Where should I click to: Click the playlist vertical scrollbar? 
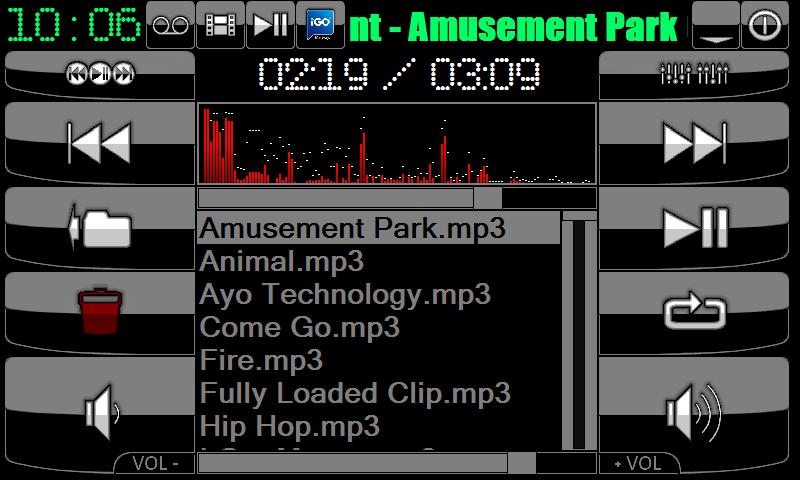pyautogui.click(x=579, y=331)
